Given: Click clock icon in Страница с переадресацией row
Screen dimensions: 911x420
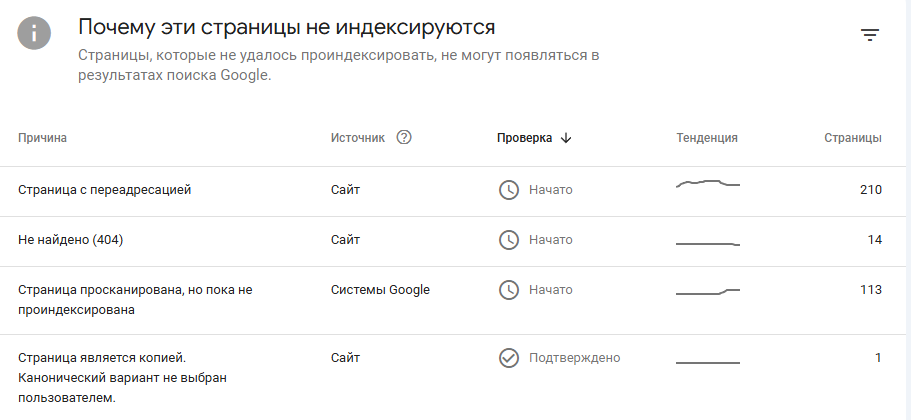Looking at the screenshot, I should click(x=509, y=190).
